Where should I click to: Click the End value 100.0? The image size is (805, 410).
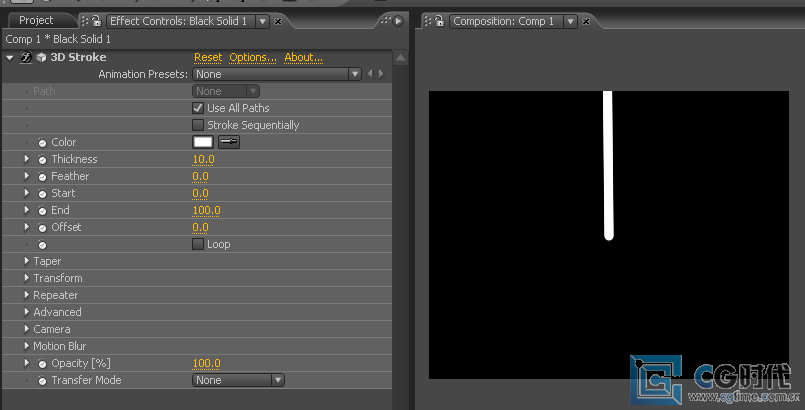pos(206,210)
